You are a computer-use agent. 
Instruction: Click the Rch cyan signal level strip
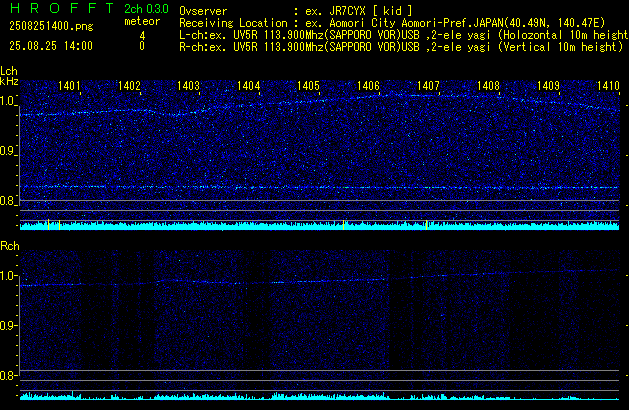(x=319, y=396)
